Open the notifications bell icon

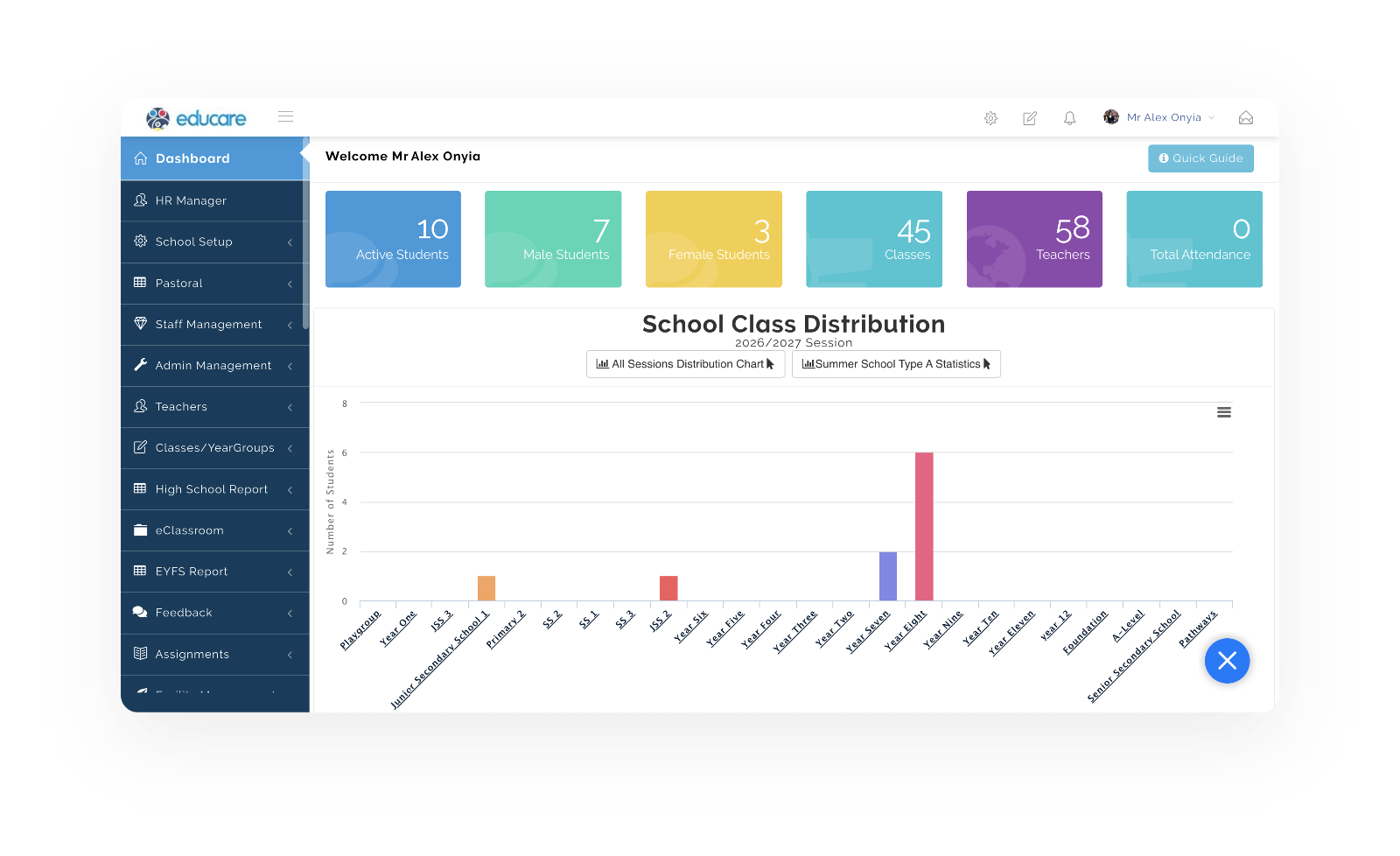tap(1069, 118)
